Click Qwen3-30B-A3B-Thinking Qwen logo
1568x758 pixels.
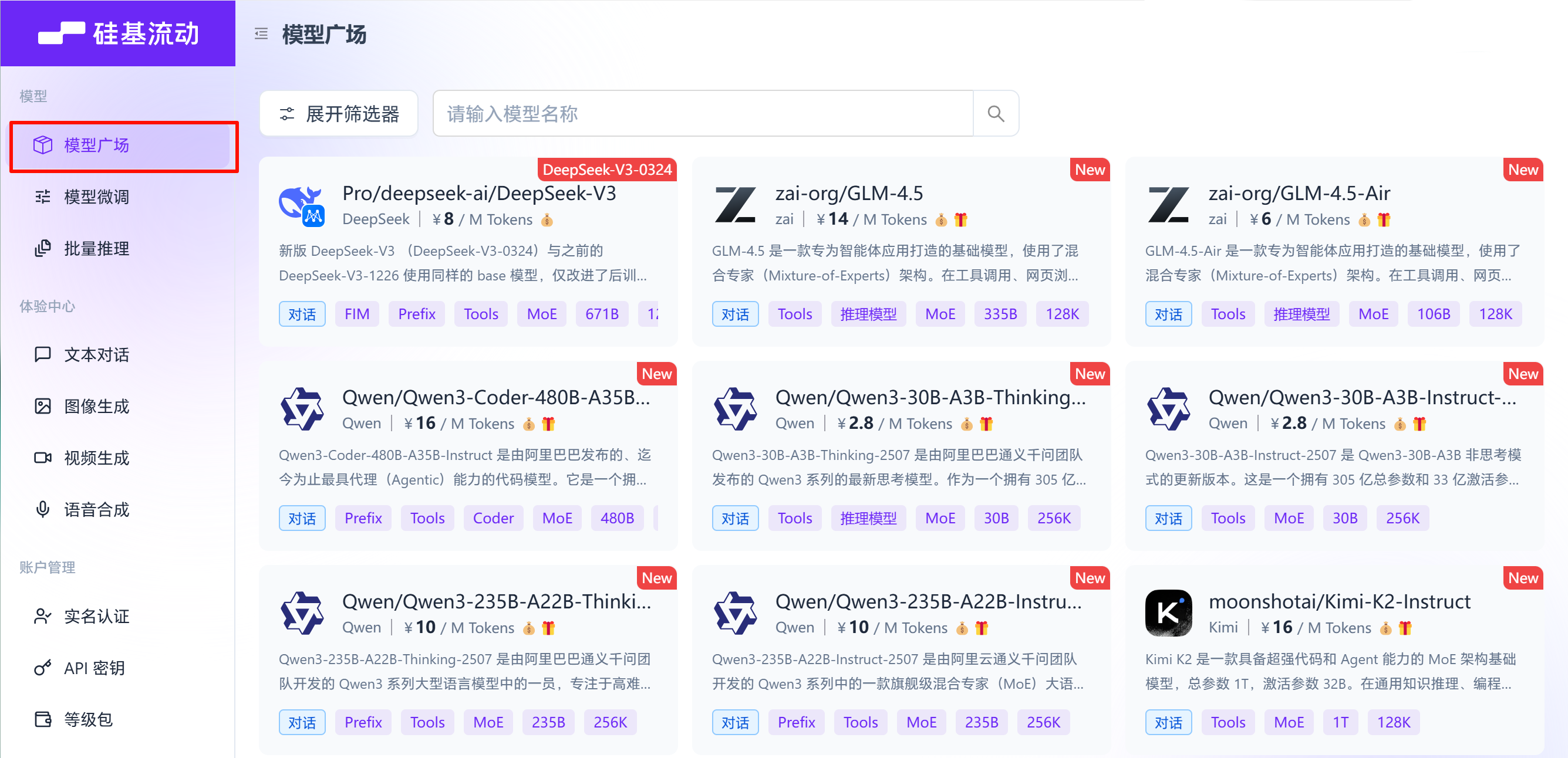click(736, 410)
